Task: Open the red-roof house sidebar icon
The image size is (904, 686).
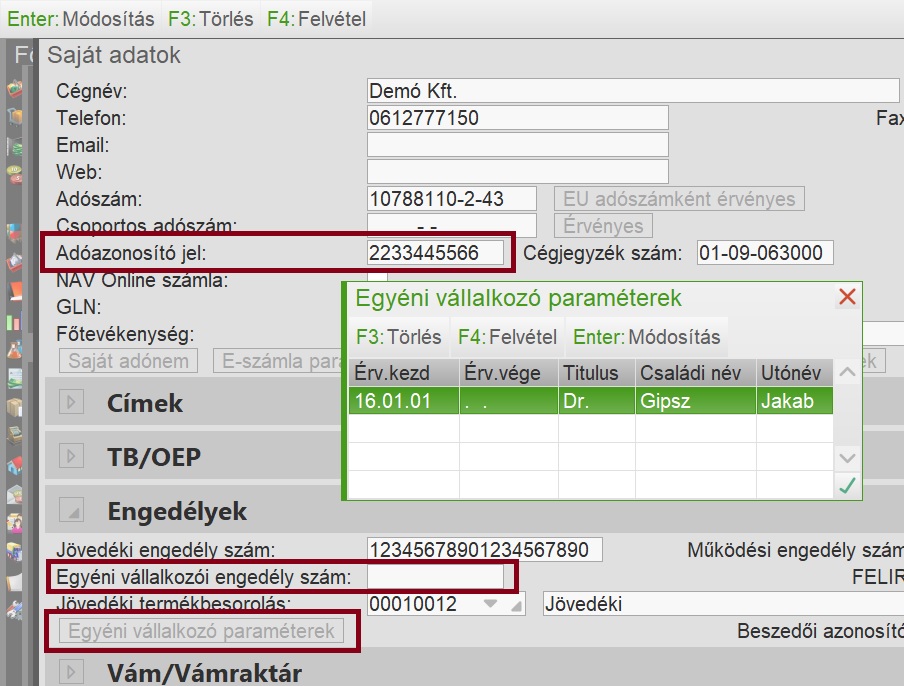Action: [x=14, y=465]
